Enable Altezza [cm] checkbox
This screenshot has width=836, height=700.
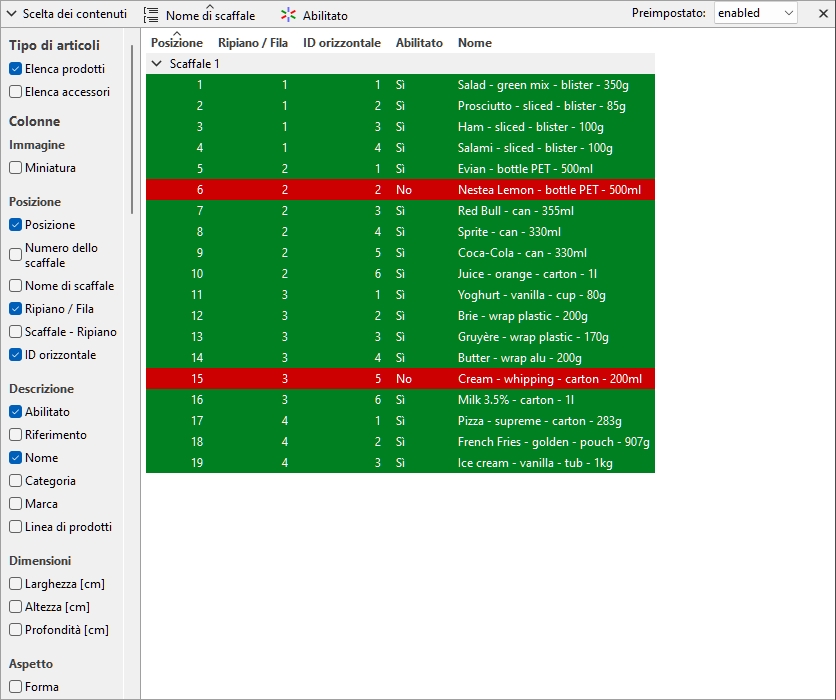15,607
